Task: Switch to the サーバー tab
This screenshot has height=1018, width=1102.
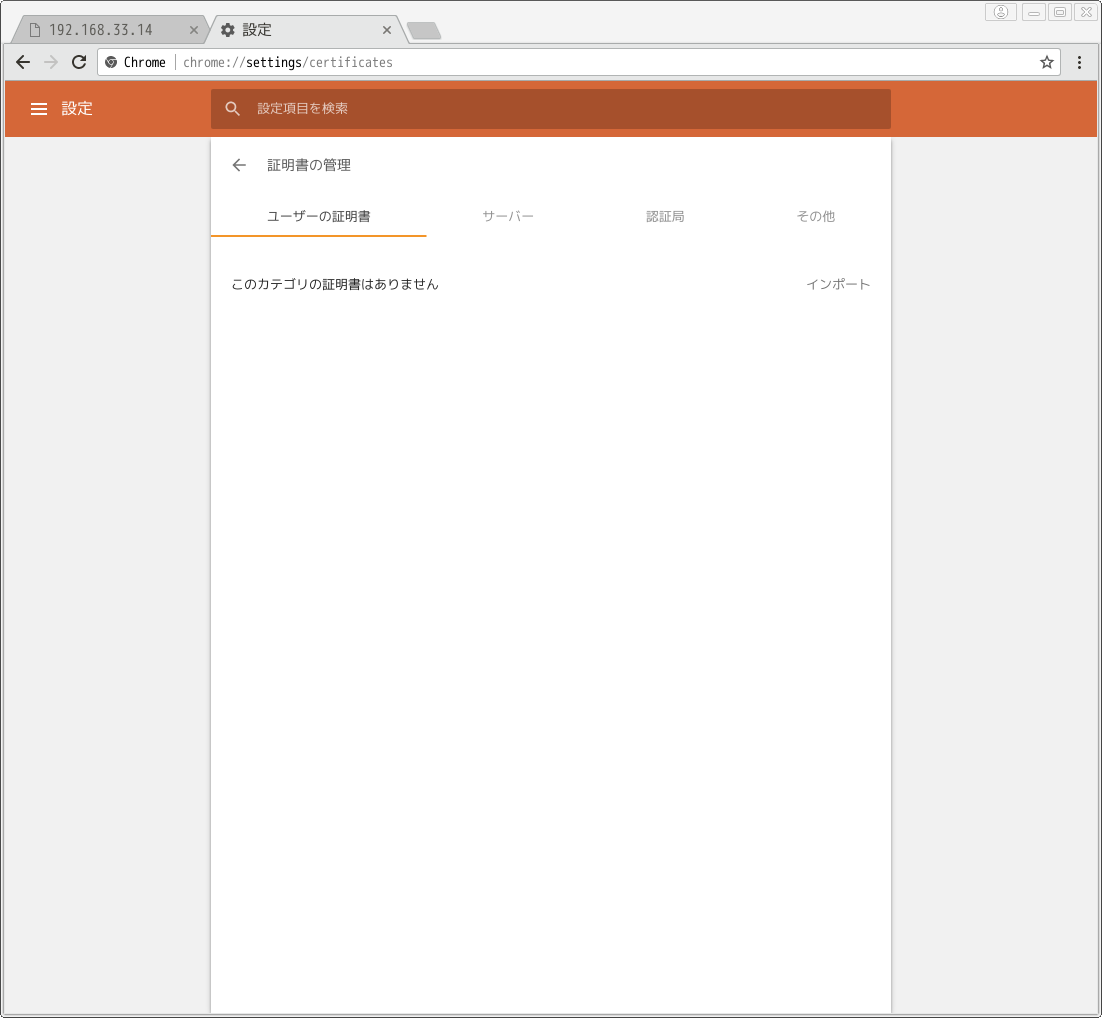Action: (x=508, y=216)
